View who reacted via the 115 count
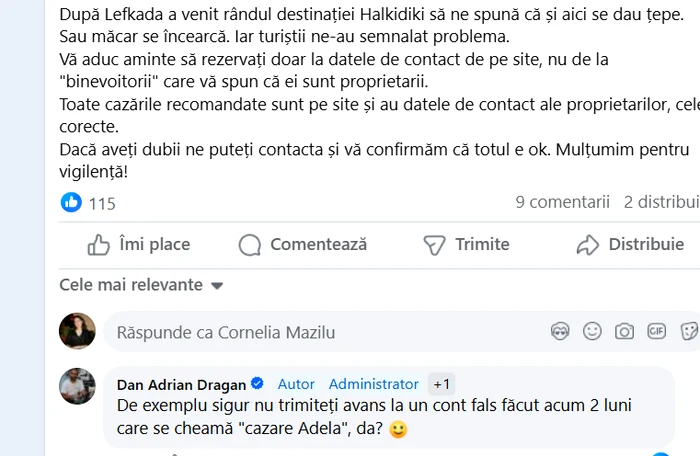The height and width of the screenshot is (456, 700). tap(102, 204)
